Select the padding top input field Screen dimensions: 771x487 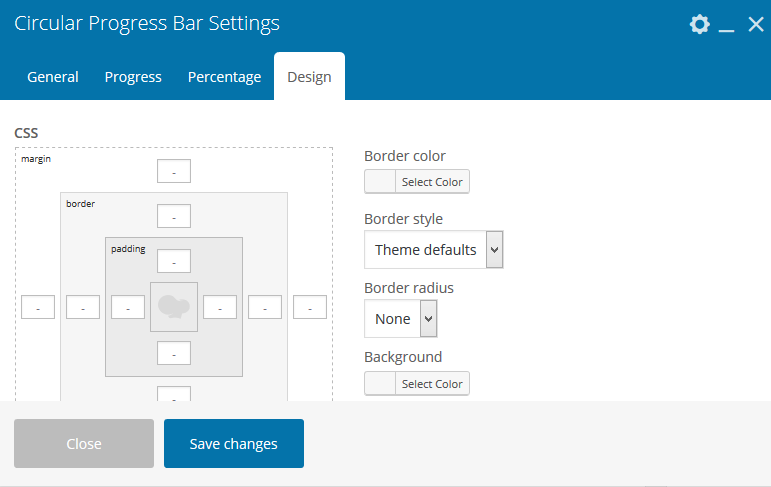click(174, 261)
